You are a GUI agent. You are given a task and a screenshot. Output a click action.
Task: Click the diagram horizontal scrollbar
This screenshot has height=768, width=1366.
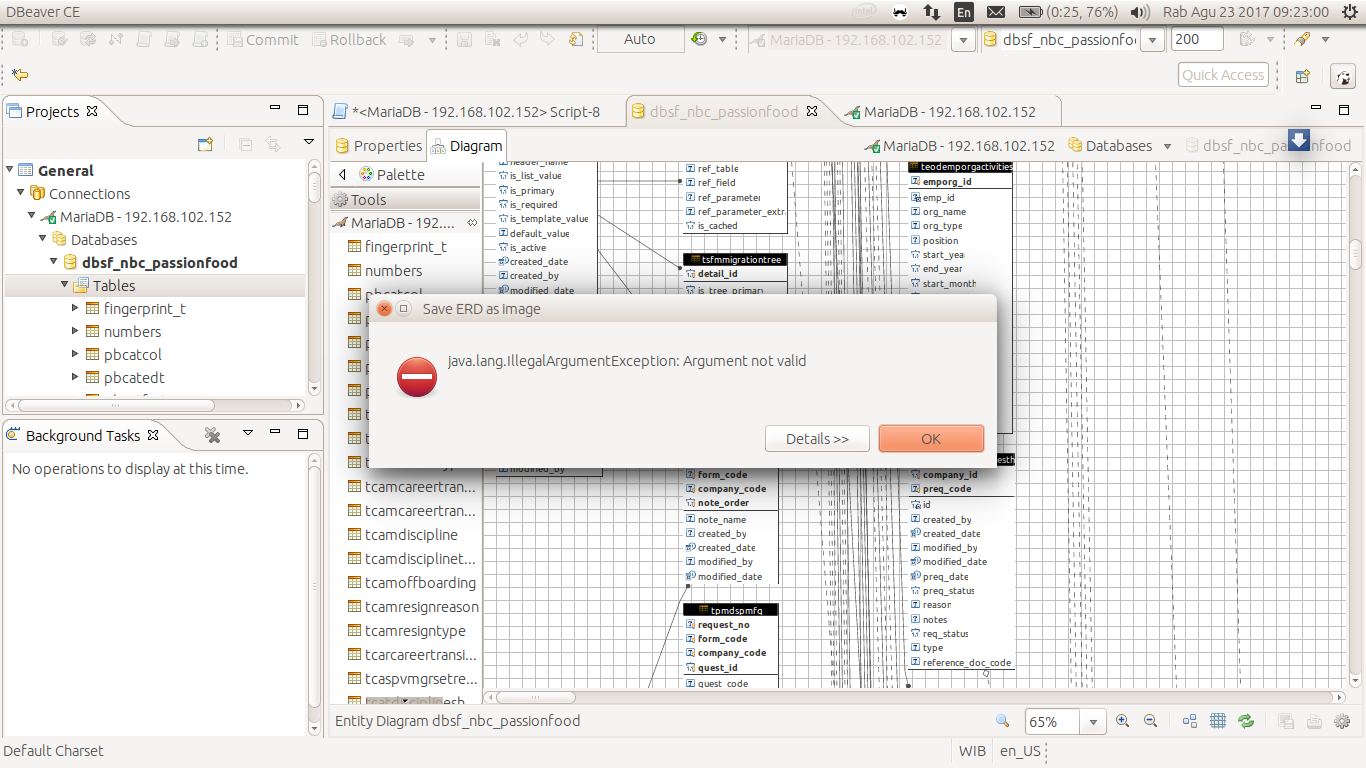(915, 697)
